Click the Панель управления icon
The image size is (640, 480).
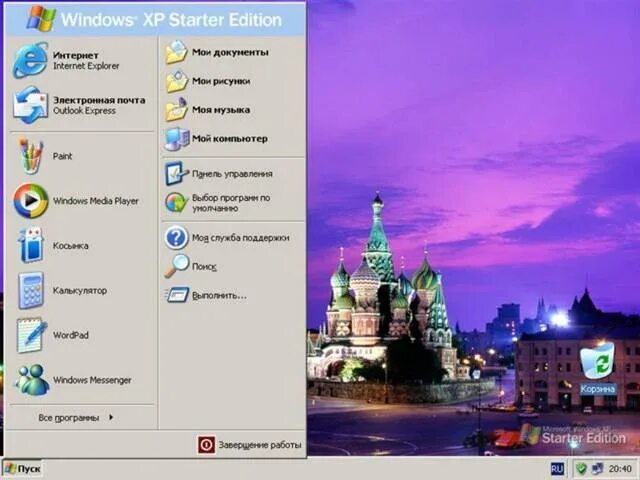pos(176,173)
